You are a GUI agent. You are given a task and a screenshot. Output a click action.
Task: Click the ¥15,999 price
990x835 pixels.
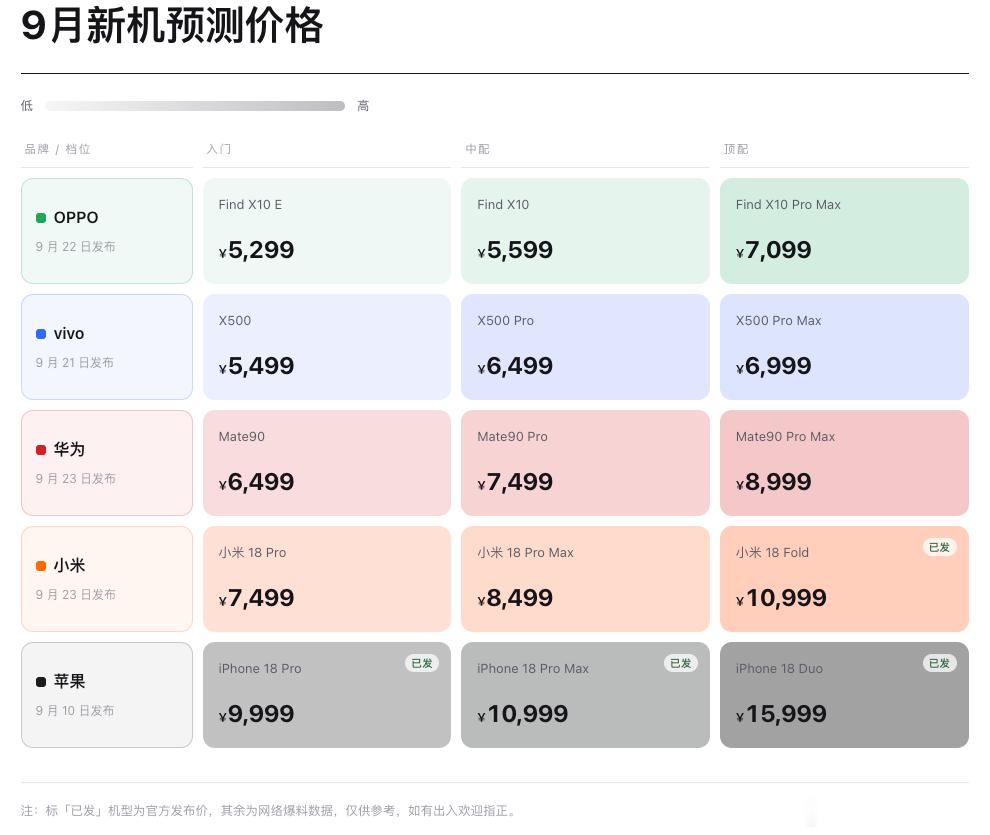tap(781, 715)
